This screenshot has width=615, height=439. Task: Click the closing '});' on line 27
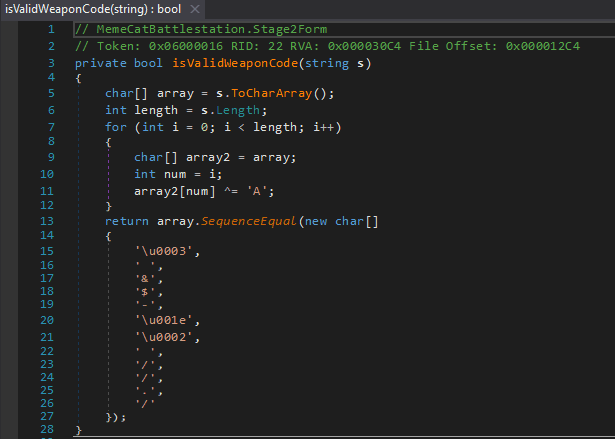pyautogui.click(x=116, y=417)
